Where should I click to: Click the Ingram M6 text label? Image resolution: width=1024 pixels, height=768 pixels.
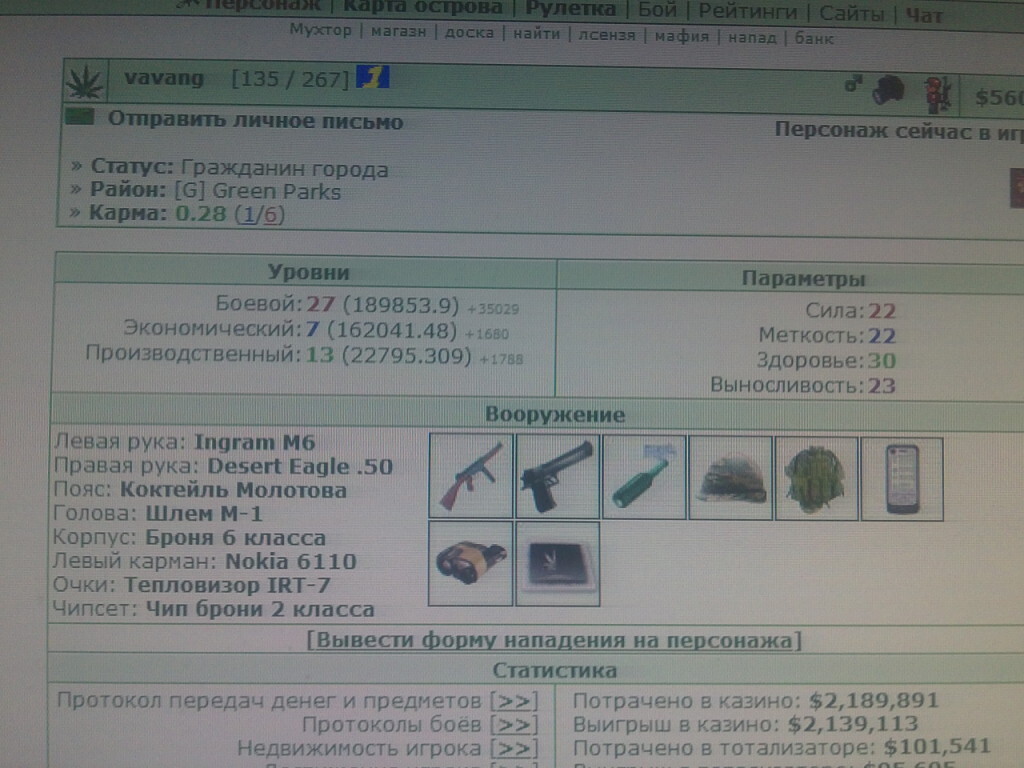[255, 443]
